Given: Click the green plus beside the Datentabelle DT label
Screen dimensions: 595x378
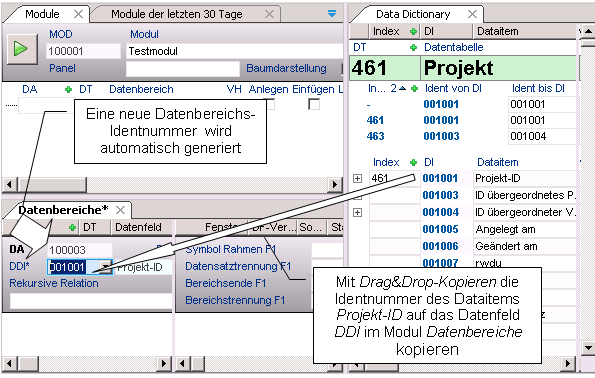Looking at the screenshot, I should (414, 47).
